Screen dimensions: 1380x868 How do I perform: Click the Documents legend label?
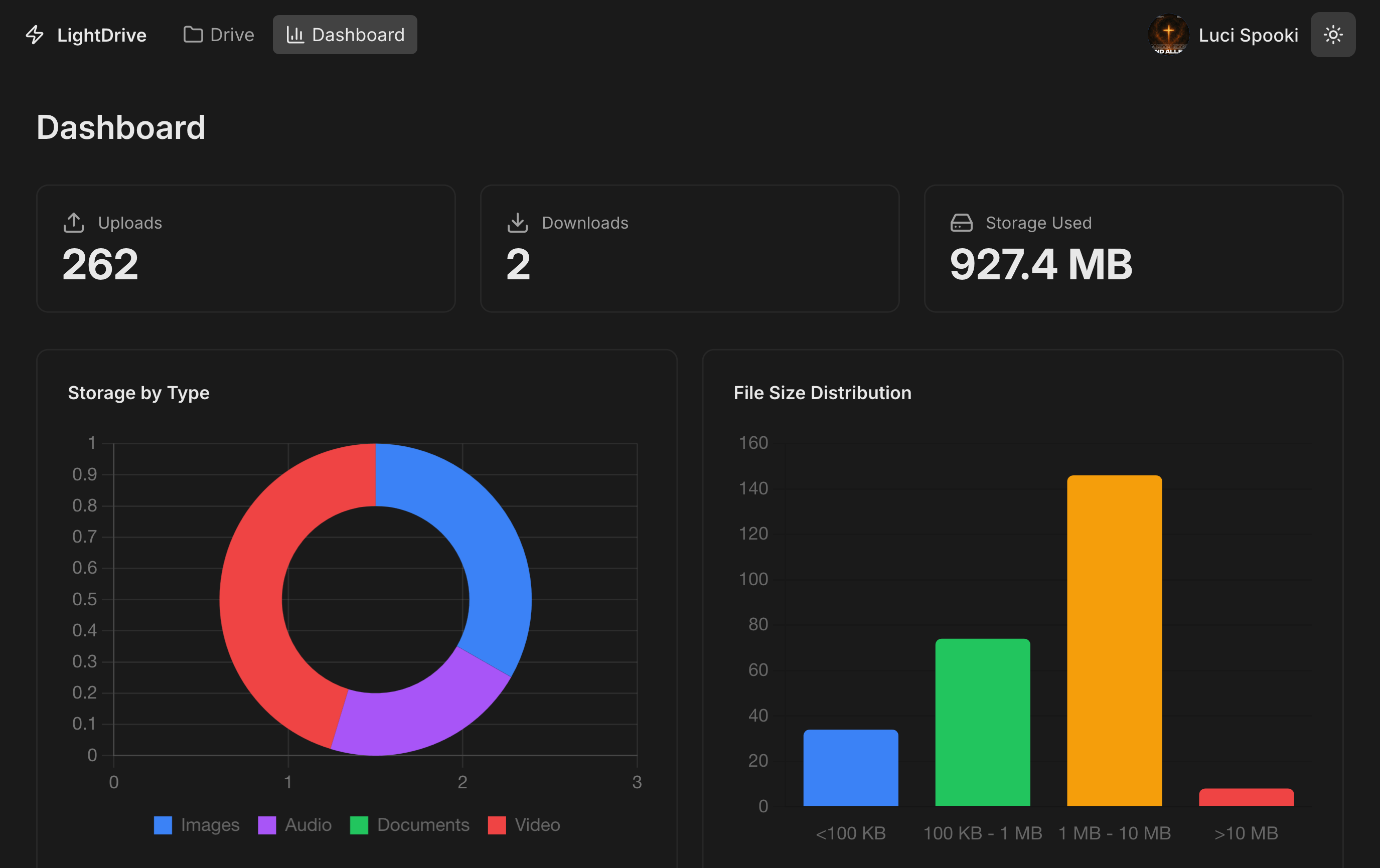(423, 825)
